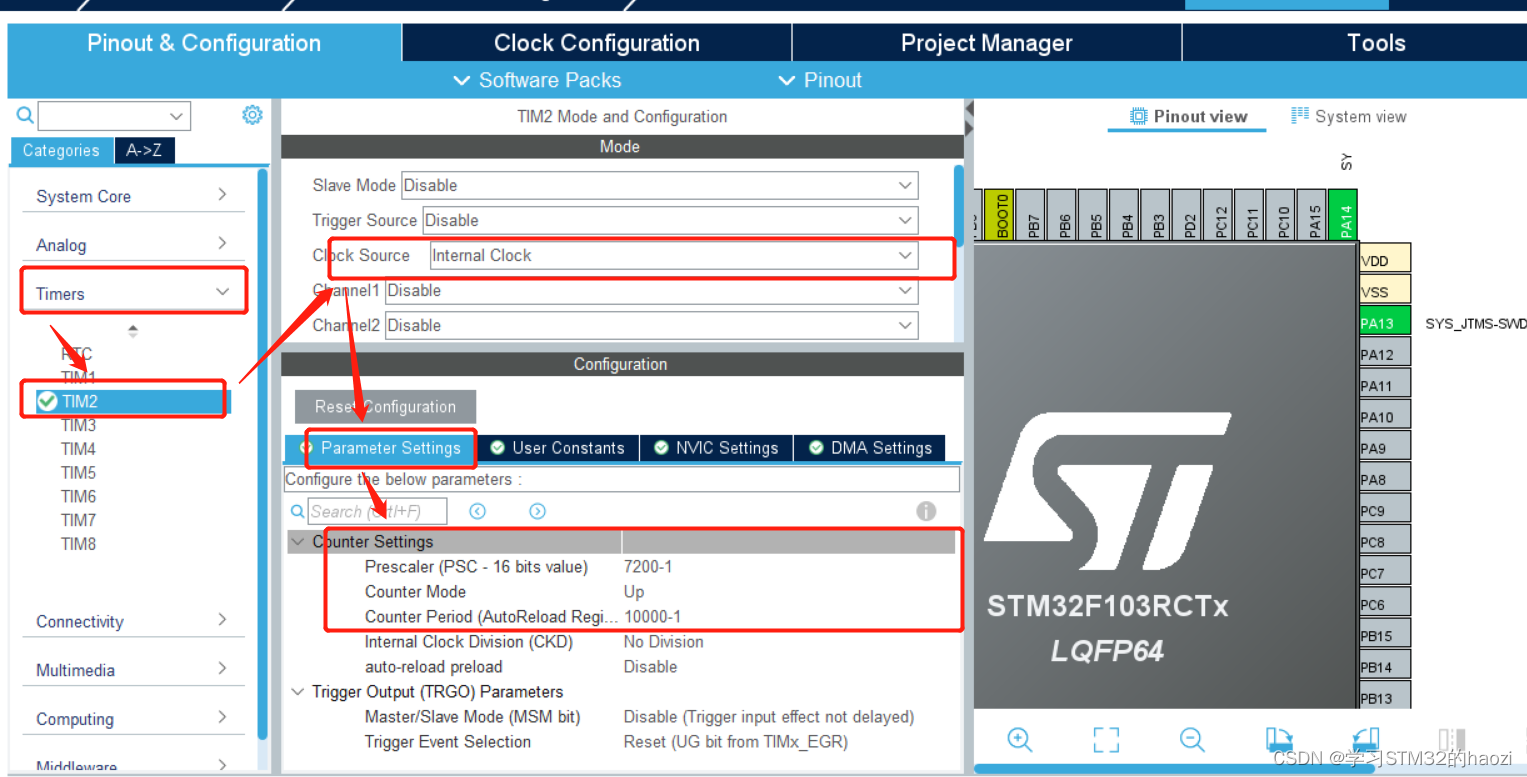
Task: Open the Tools tab
Action: [x=1376, y=43]
